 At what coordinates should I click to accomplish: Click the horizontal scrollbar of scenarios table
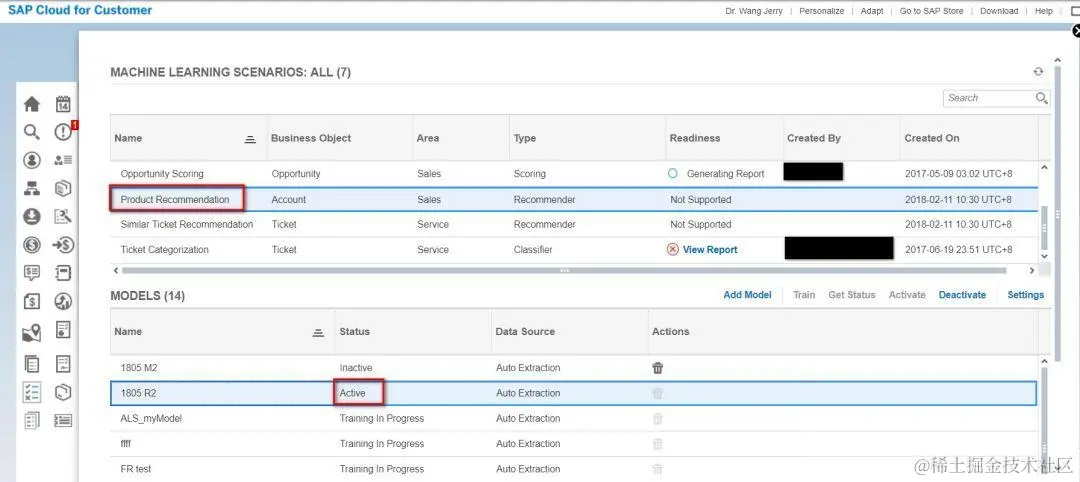(x=564, y=271)
